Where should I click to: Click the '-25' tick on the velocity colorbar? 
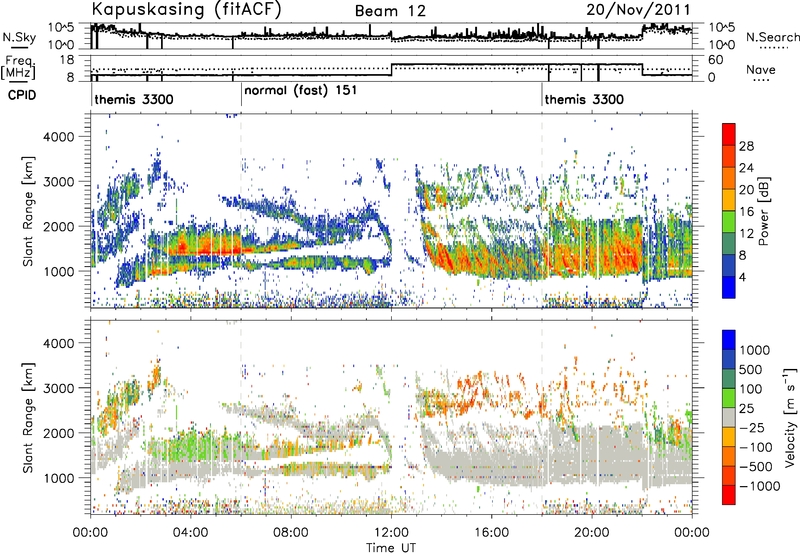[x=755, y=427]
